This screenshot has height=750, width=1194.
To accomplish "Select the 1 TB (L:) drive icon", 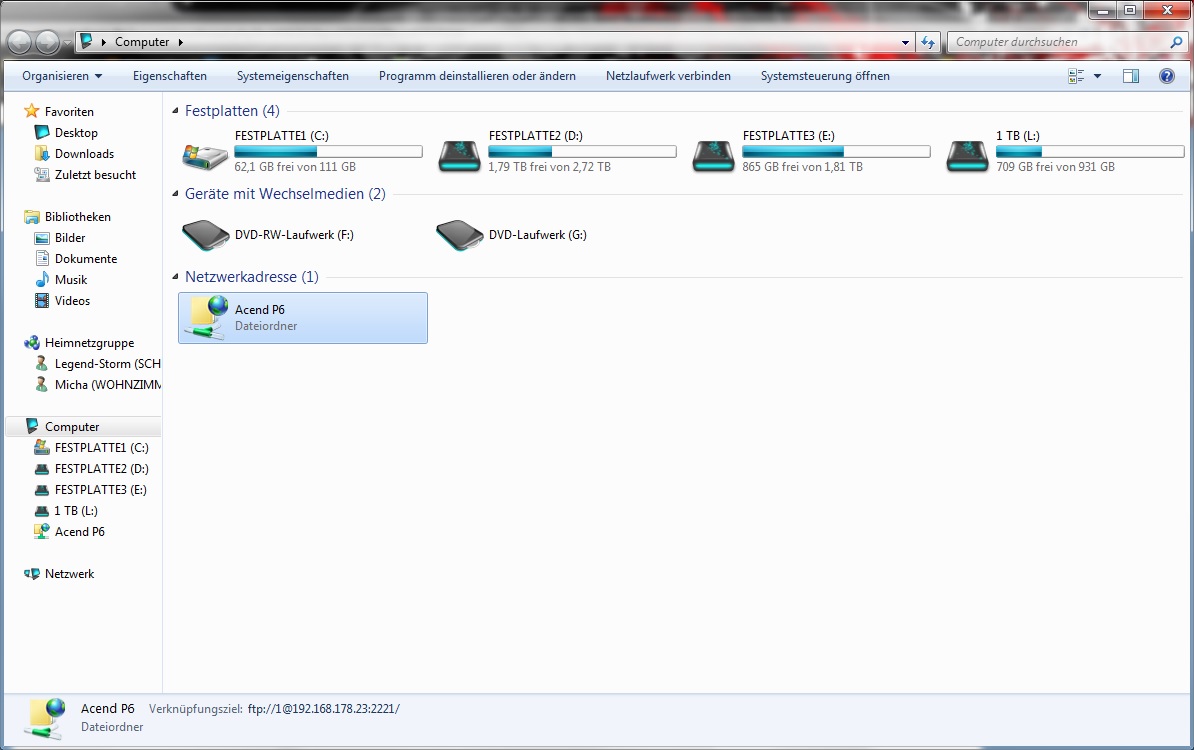I will 967,155.
